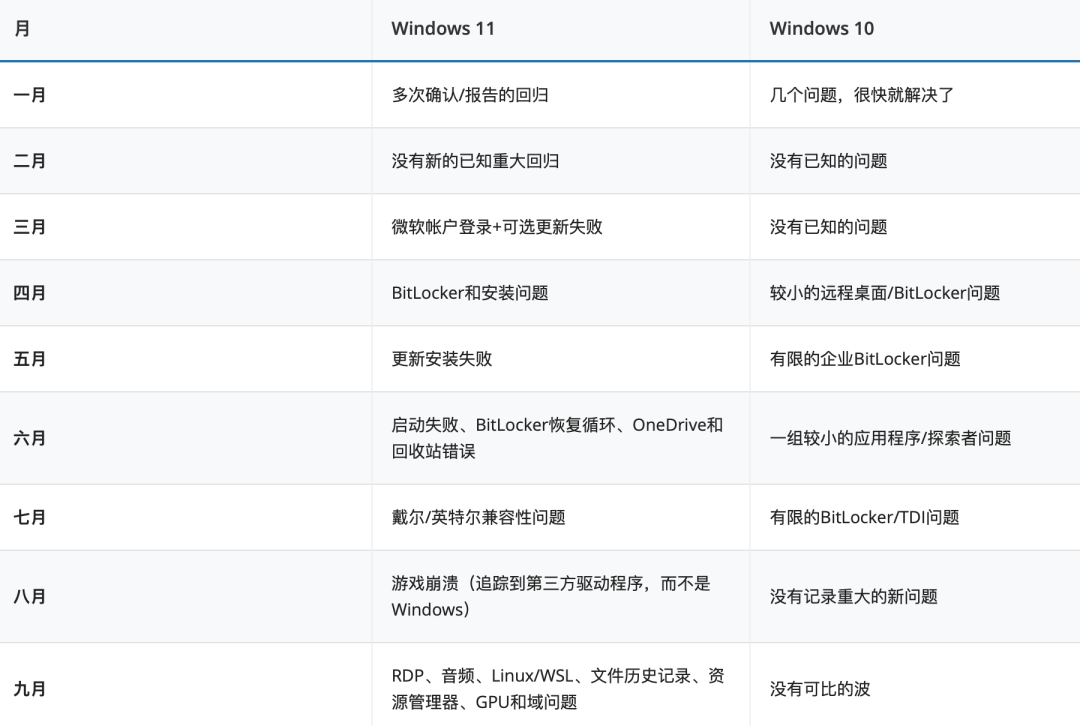Select the 七月 row label

pyautogui.click(x=30, y=518)
